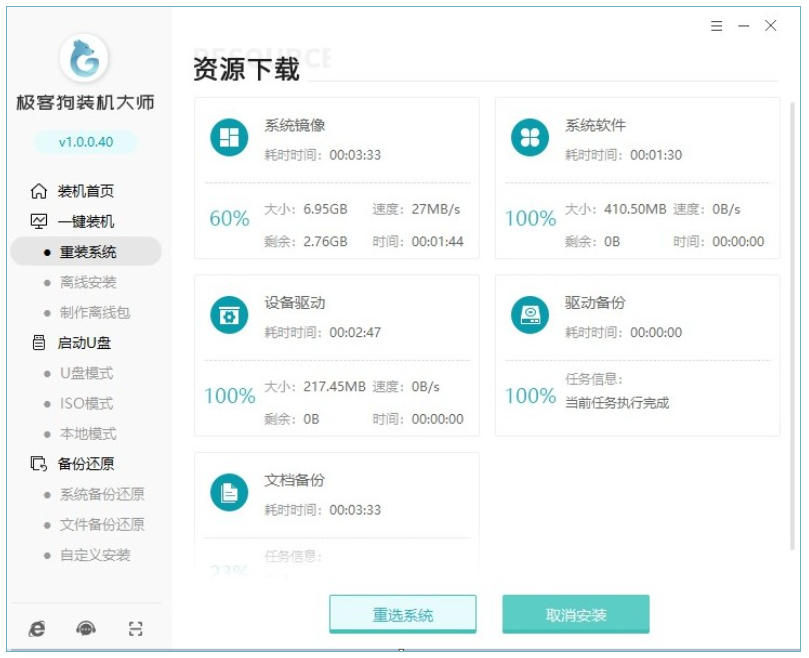809x658 pixels.
Task: Click the 00:01:30 elapsed time
Action: pos(656,155)
